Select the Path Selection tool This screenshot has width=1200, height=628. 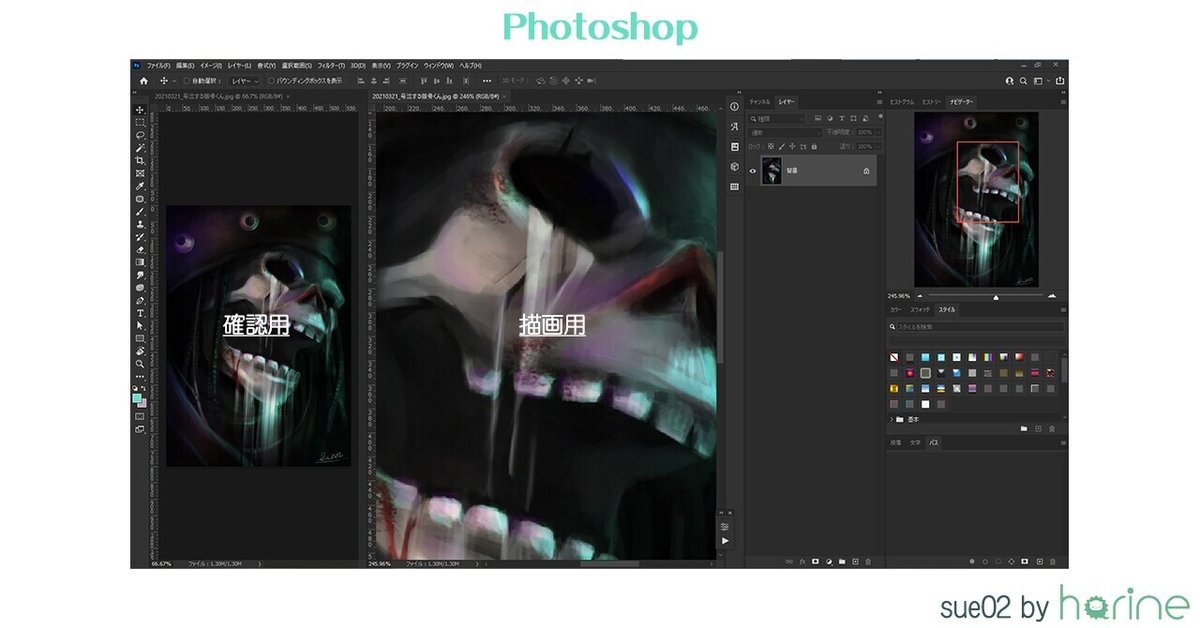[140, 326]
